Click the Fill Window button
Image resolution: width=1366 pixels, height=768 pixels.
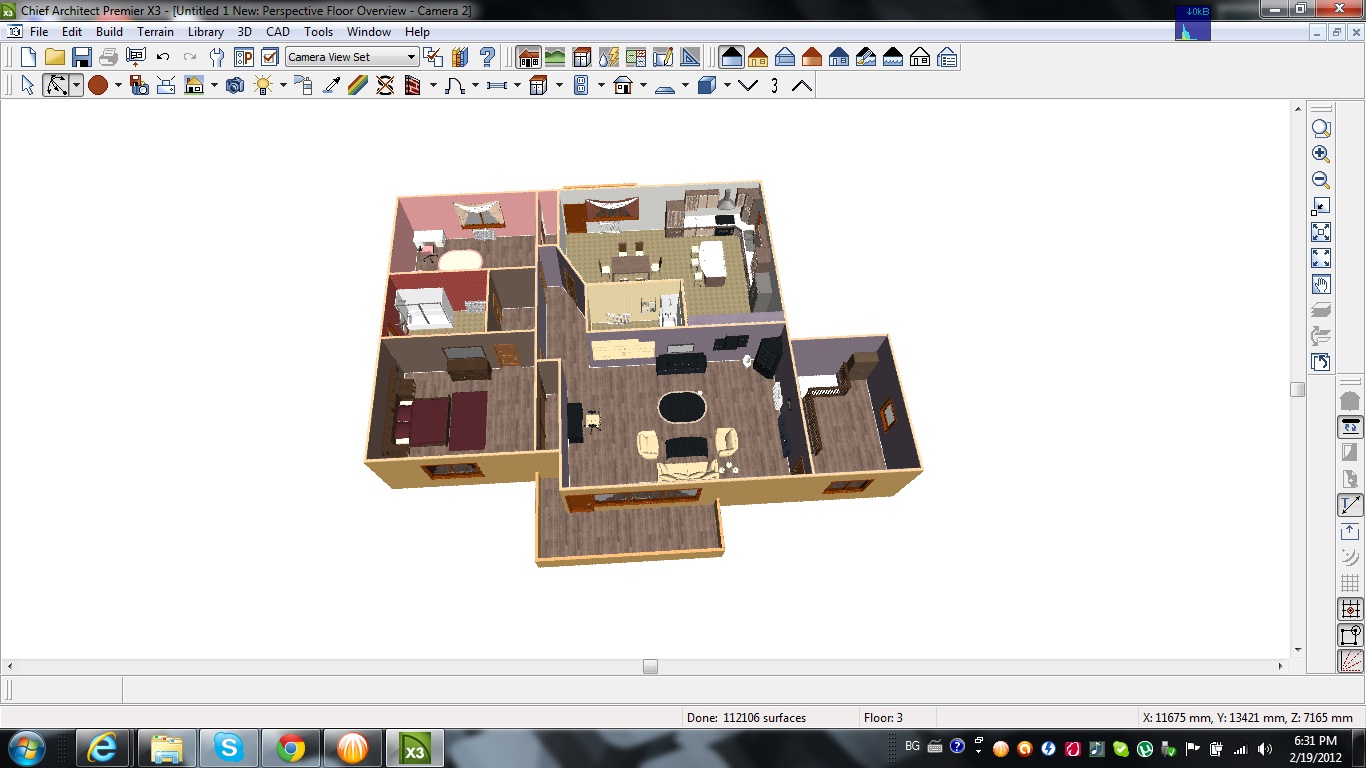pyautogui.click(x=1321, y=232)
